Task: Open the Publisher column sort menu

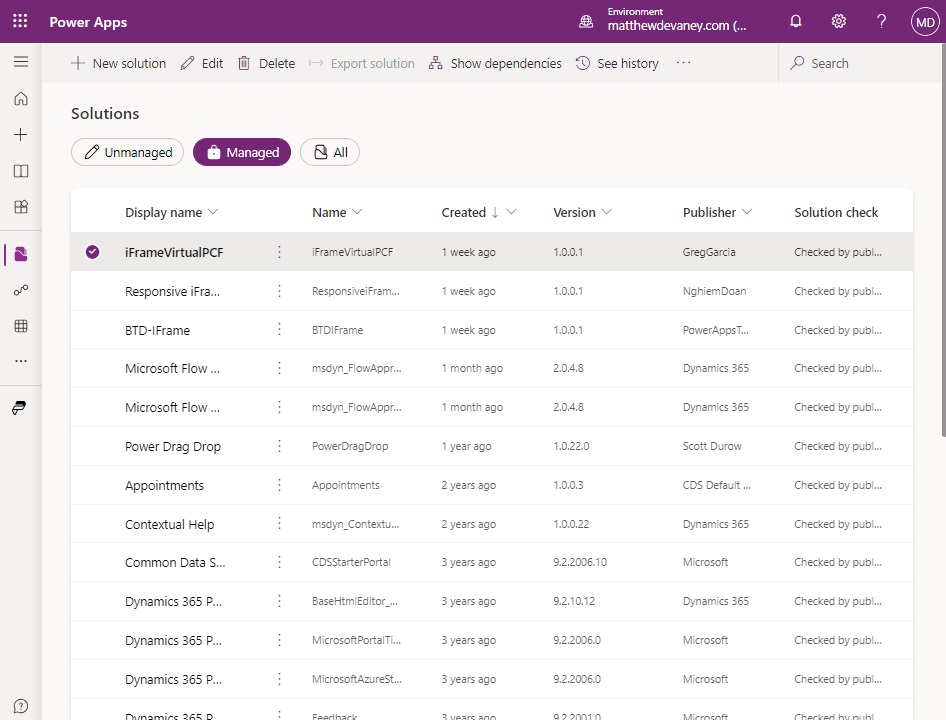Action: [x=746, y=212]
